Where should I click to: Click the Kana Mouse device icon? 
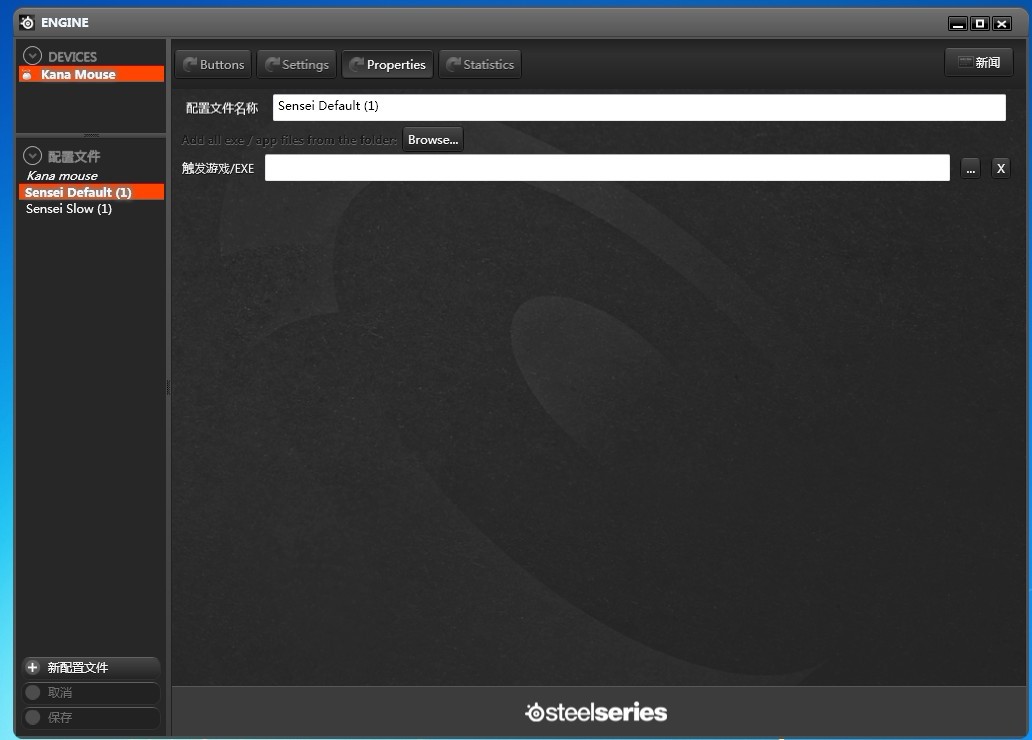[x=27, y=74]
